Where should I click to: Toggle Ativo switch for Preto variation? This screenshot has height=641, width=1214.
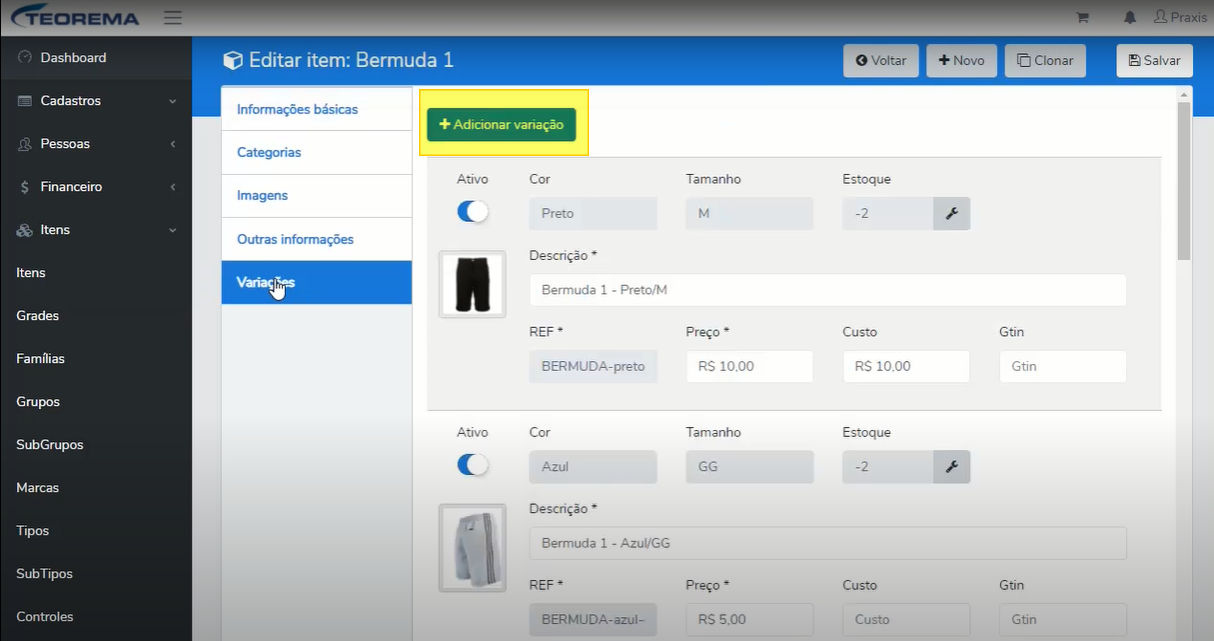coord(473,212)
